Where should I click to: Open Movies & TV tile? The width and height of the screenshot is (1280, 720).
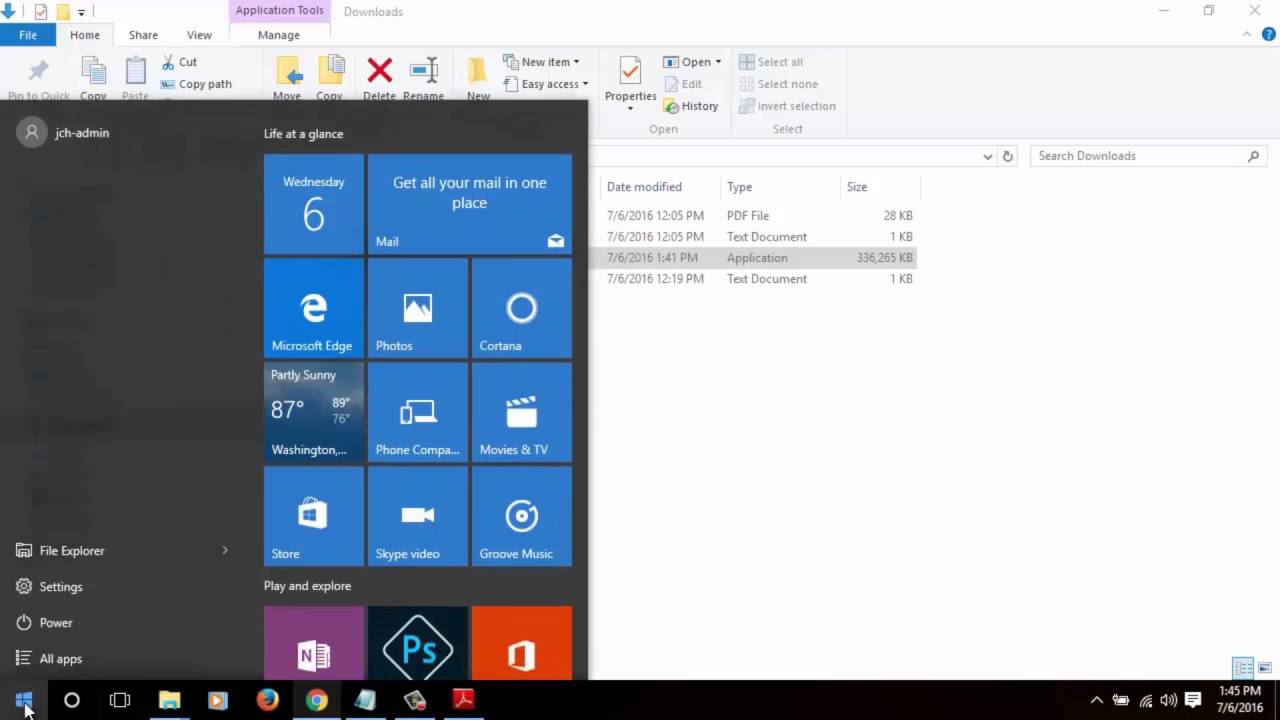pos(522,412)
